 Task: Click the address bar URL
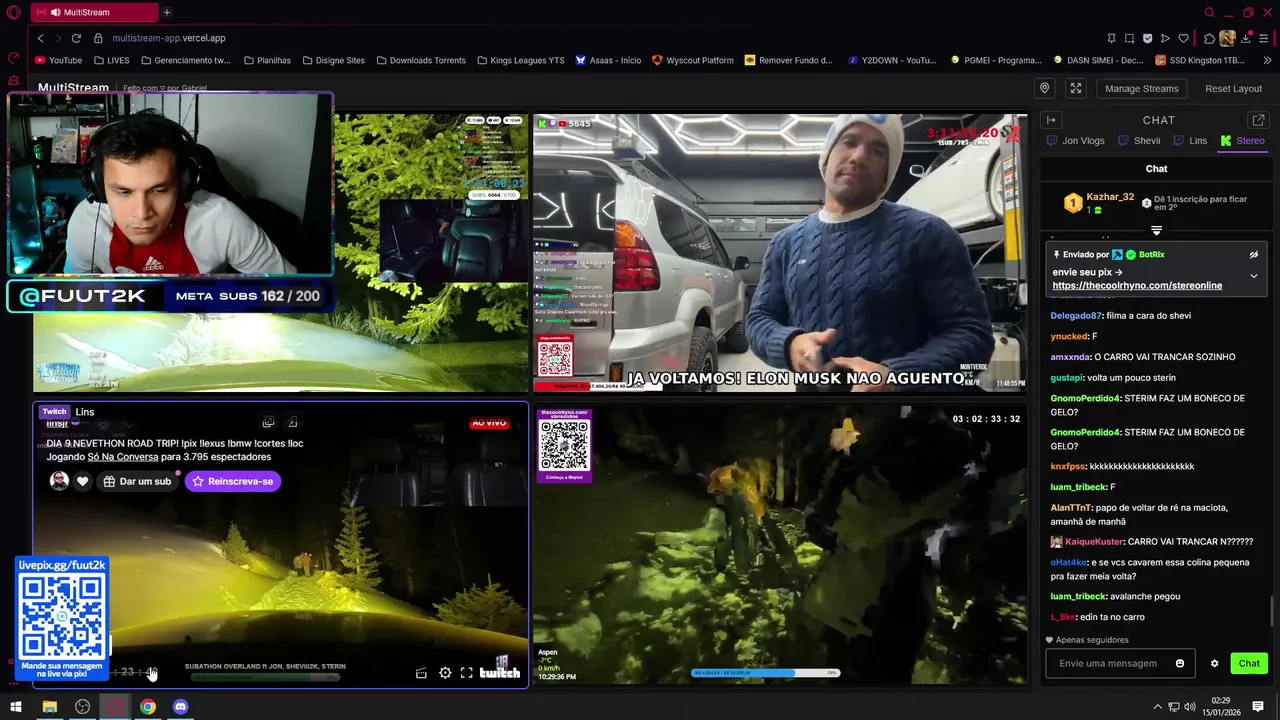(x=169, y=38)
